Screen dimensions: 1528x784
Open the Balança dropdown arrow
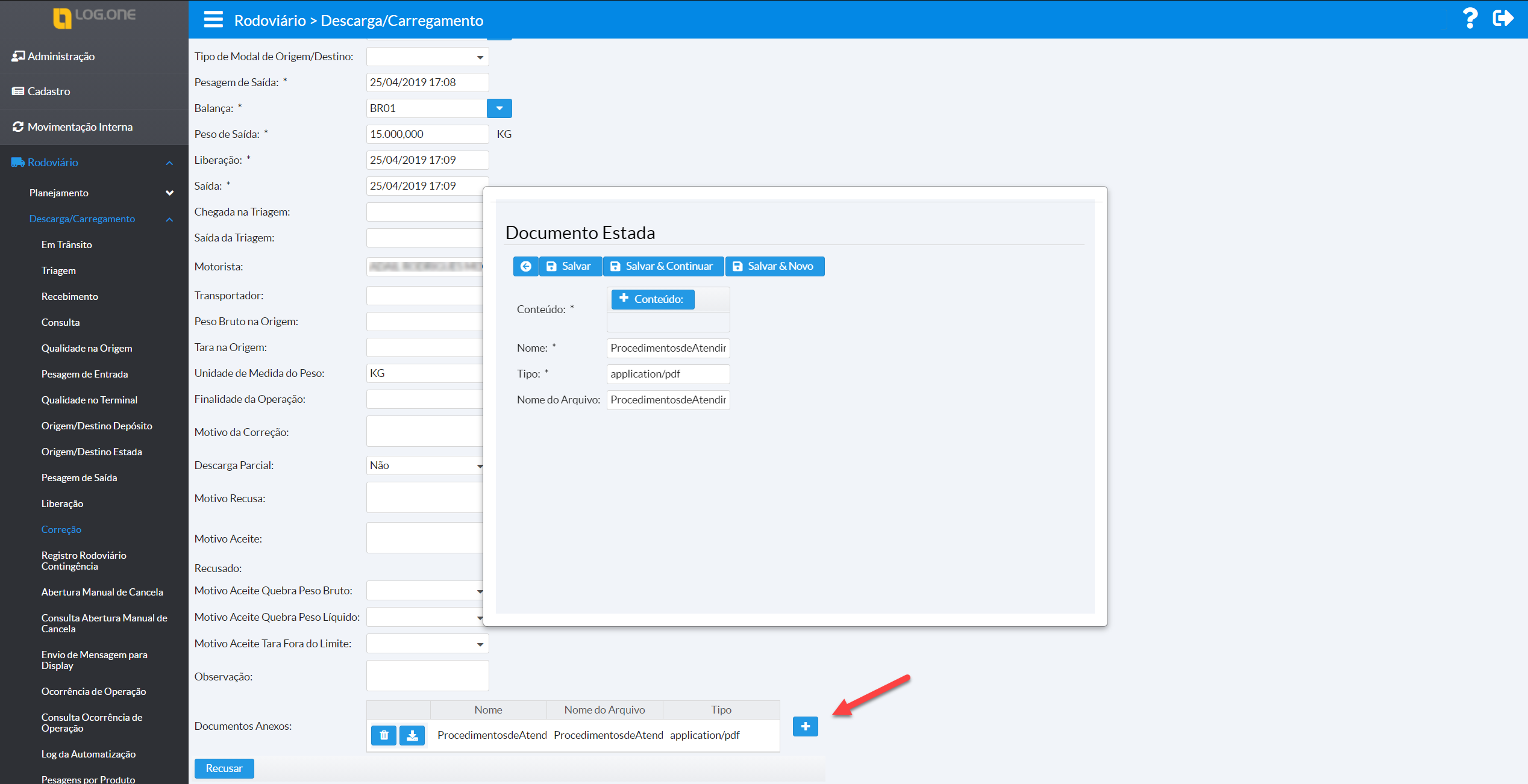(499, 108)
